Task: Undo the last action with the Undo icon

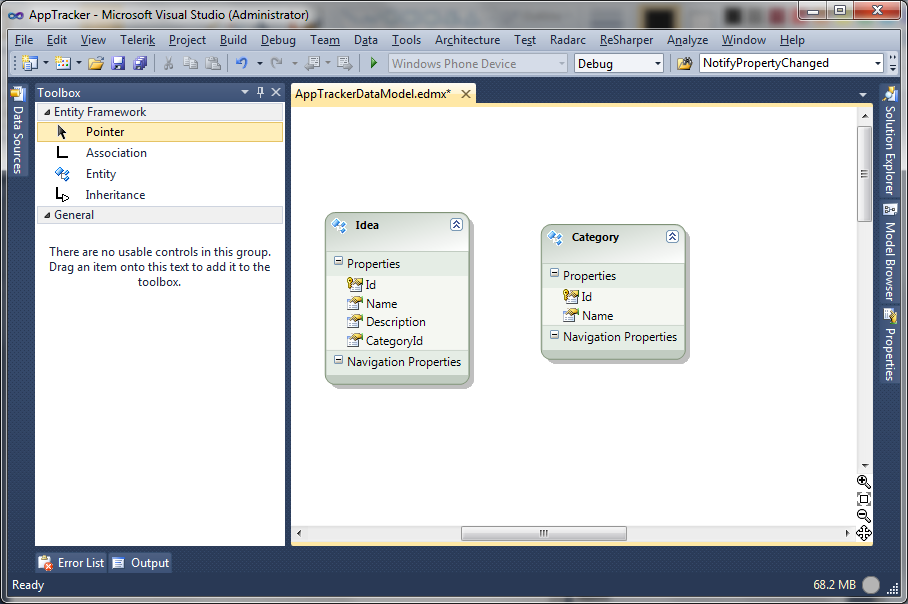Action: pyautogui.click(x=241, y=63)
